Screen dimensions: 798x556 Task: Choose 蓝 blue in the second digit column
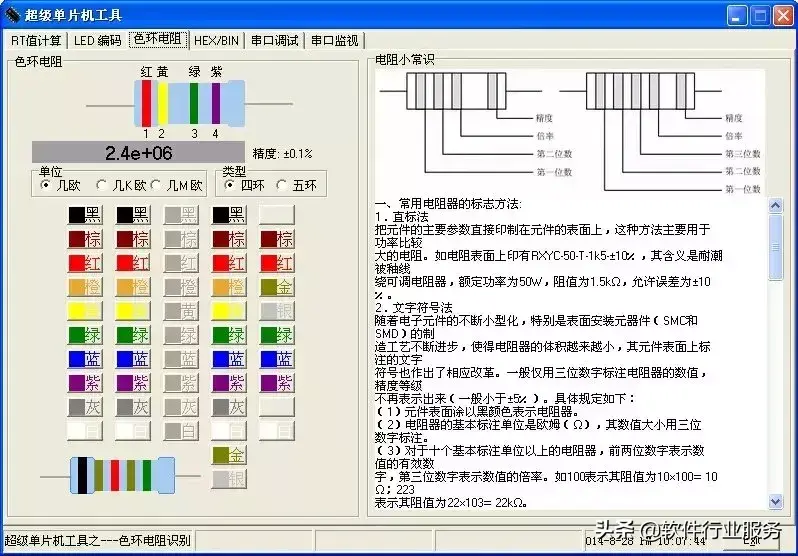(133, 359)
